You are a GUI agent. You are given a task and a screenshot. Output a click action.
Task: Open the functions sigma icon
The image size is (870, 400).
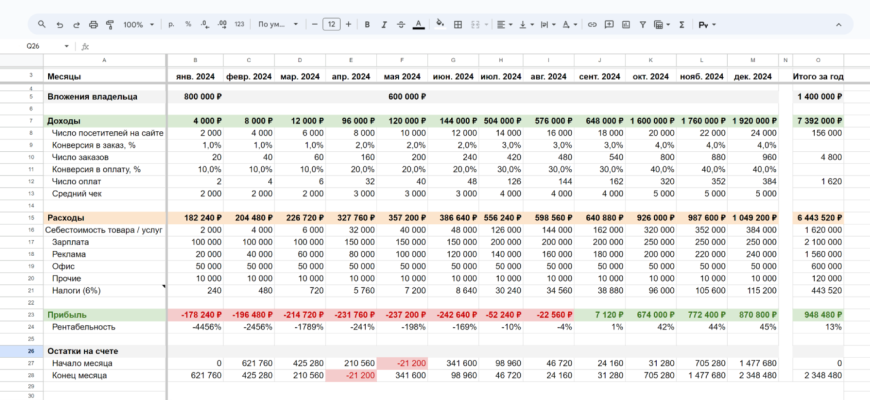click(x=682, y=24)
